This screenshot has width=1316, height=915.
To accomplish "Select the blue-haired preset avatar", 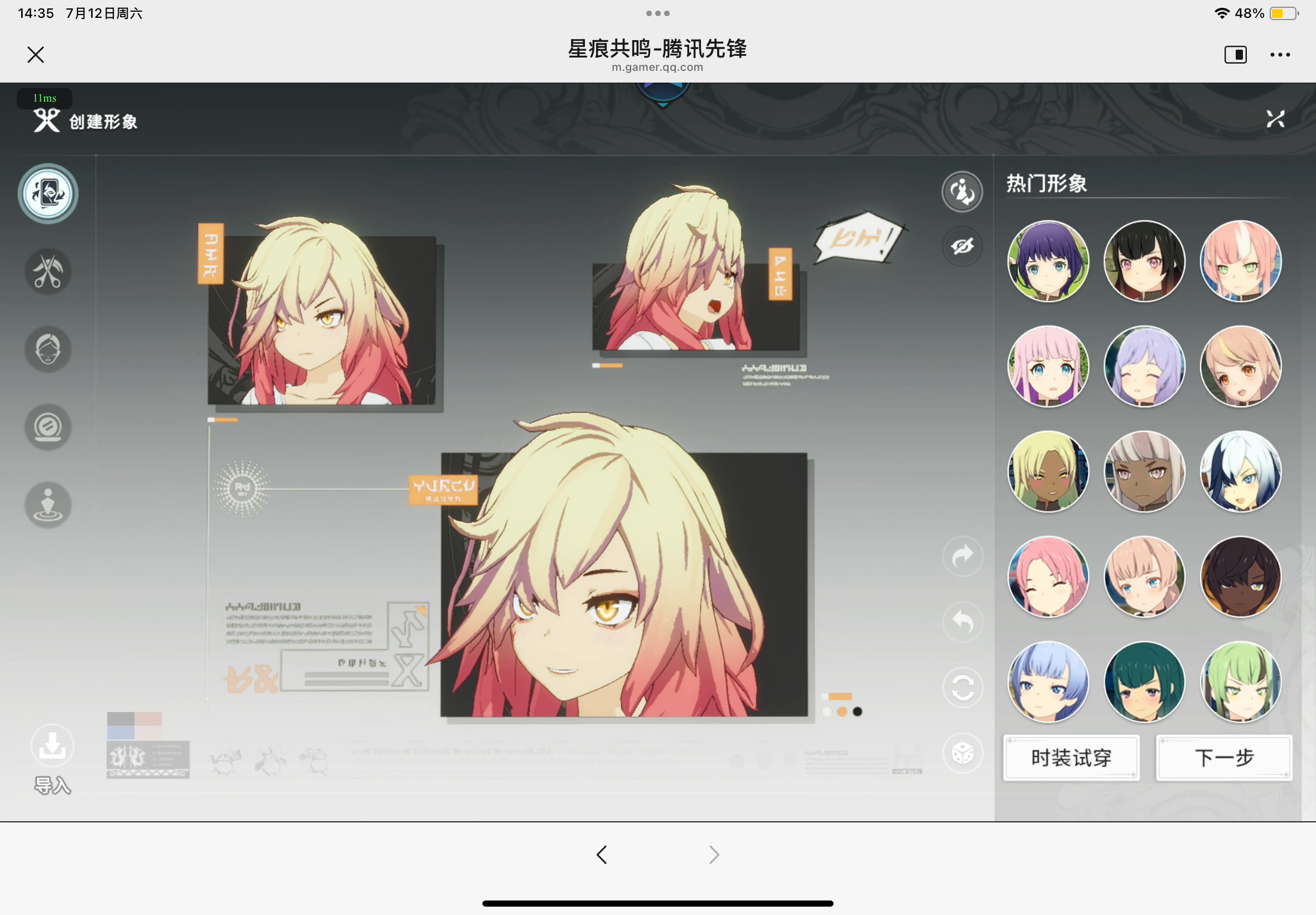I will pyautogui.click(x=1048, y=682).
